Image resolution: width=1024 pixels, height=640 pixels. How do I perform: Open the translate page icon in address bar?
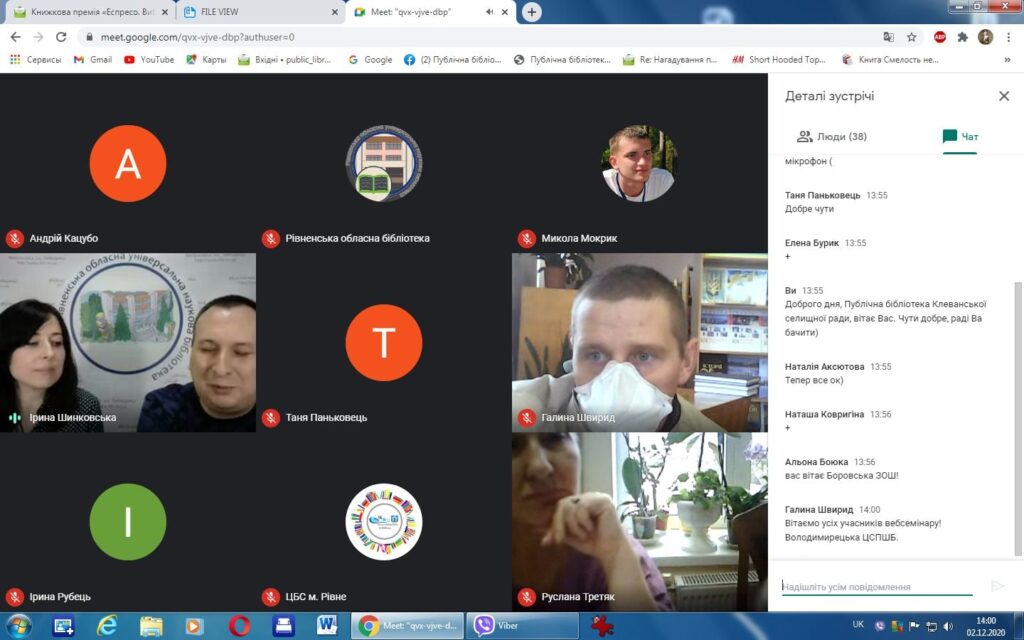(886, 37)
